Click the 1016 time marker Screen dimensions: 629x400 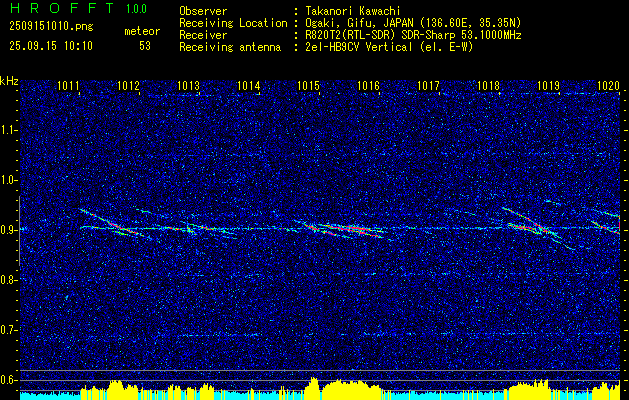(x=368, y=85)
